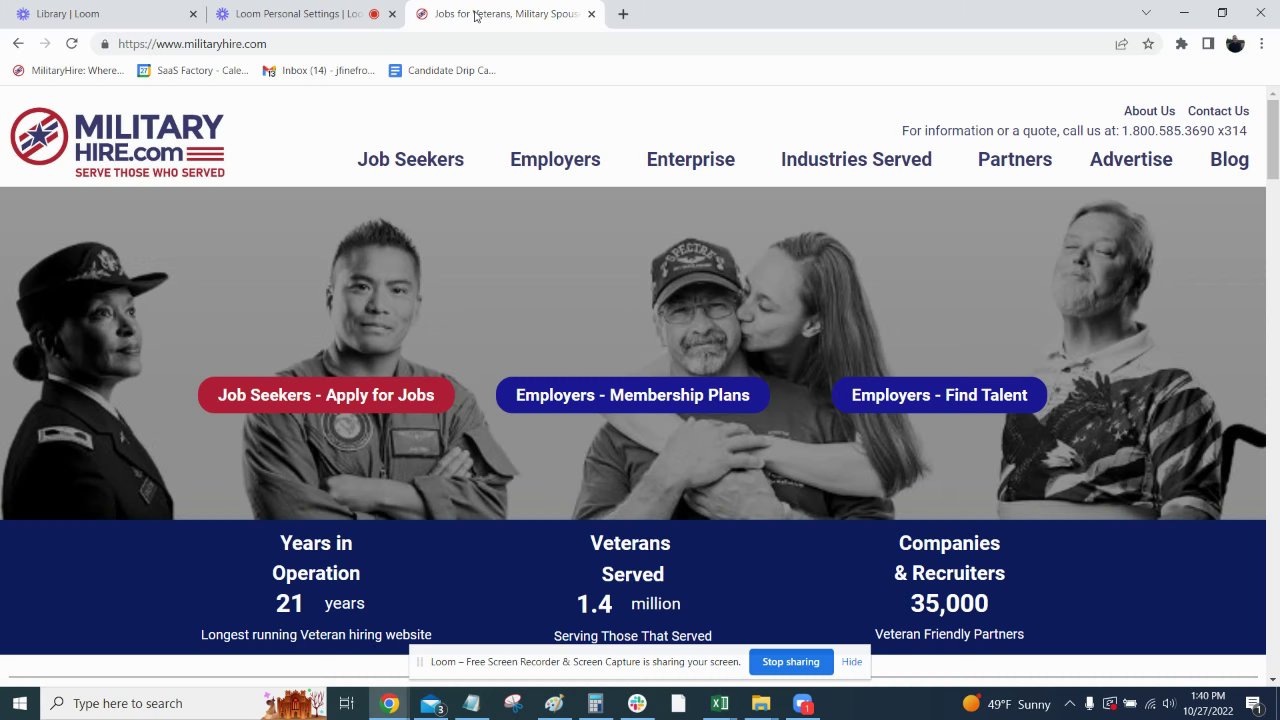Viewport: 1280px width, 720px height.
Task: Click the MilitaryHire.com logo
Action: 118,142
